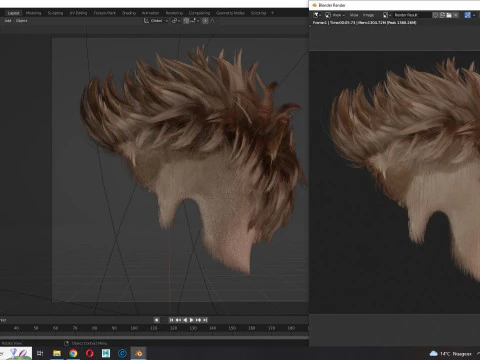Switch to the Scripting workspace tab
Viewport: 480px width, 360px height.
tap(258, 13)
